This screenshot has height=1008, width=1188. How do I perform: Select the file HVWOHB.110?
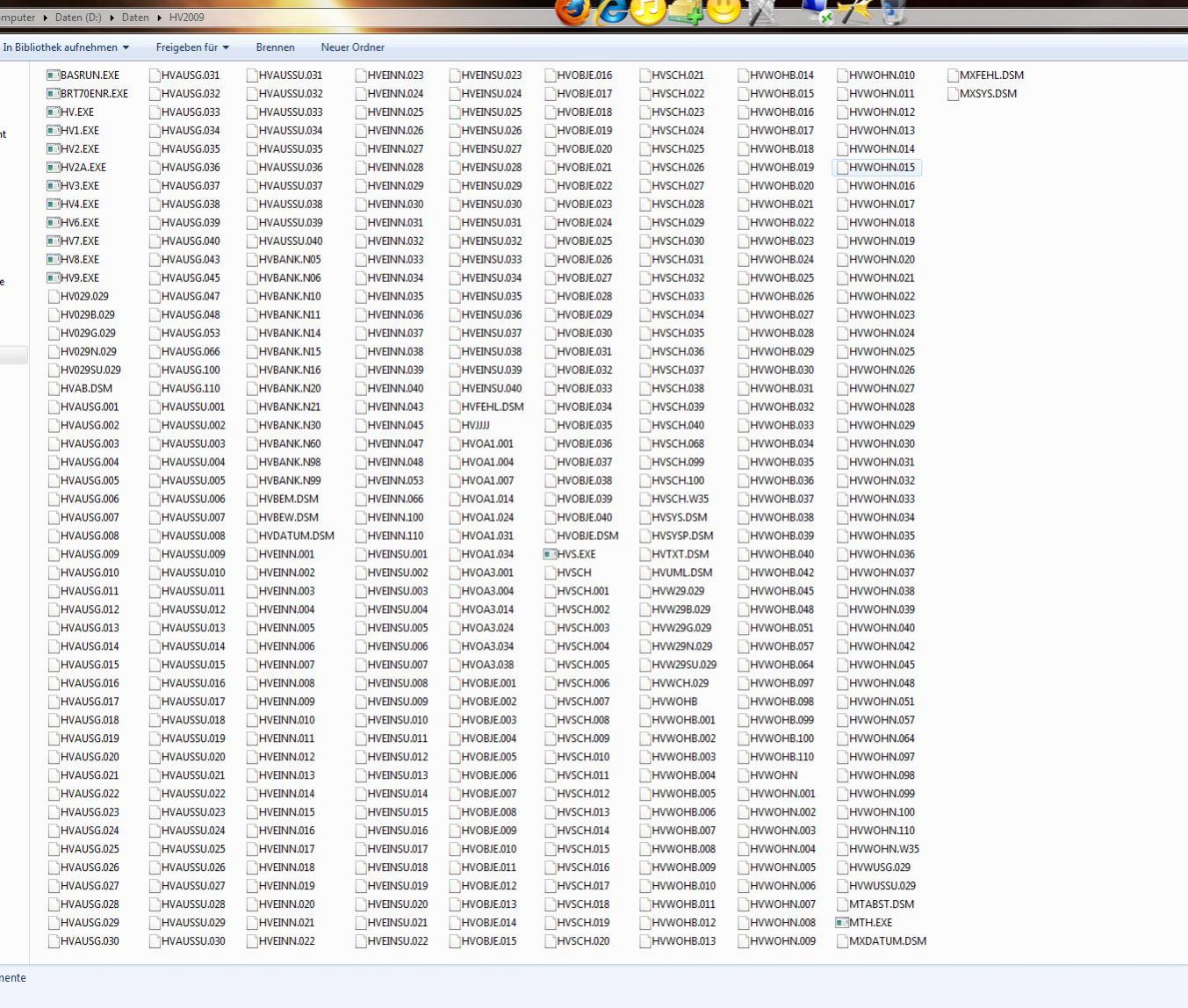click(776, 758)
